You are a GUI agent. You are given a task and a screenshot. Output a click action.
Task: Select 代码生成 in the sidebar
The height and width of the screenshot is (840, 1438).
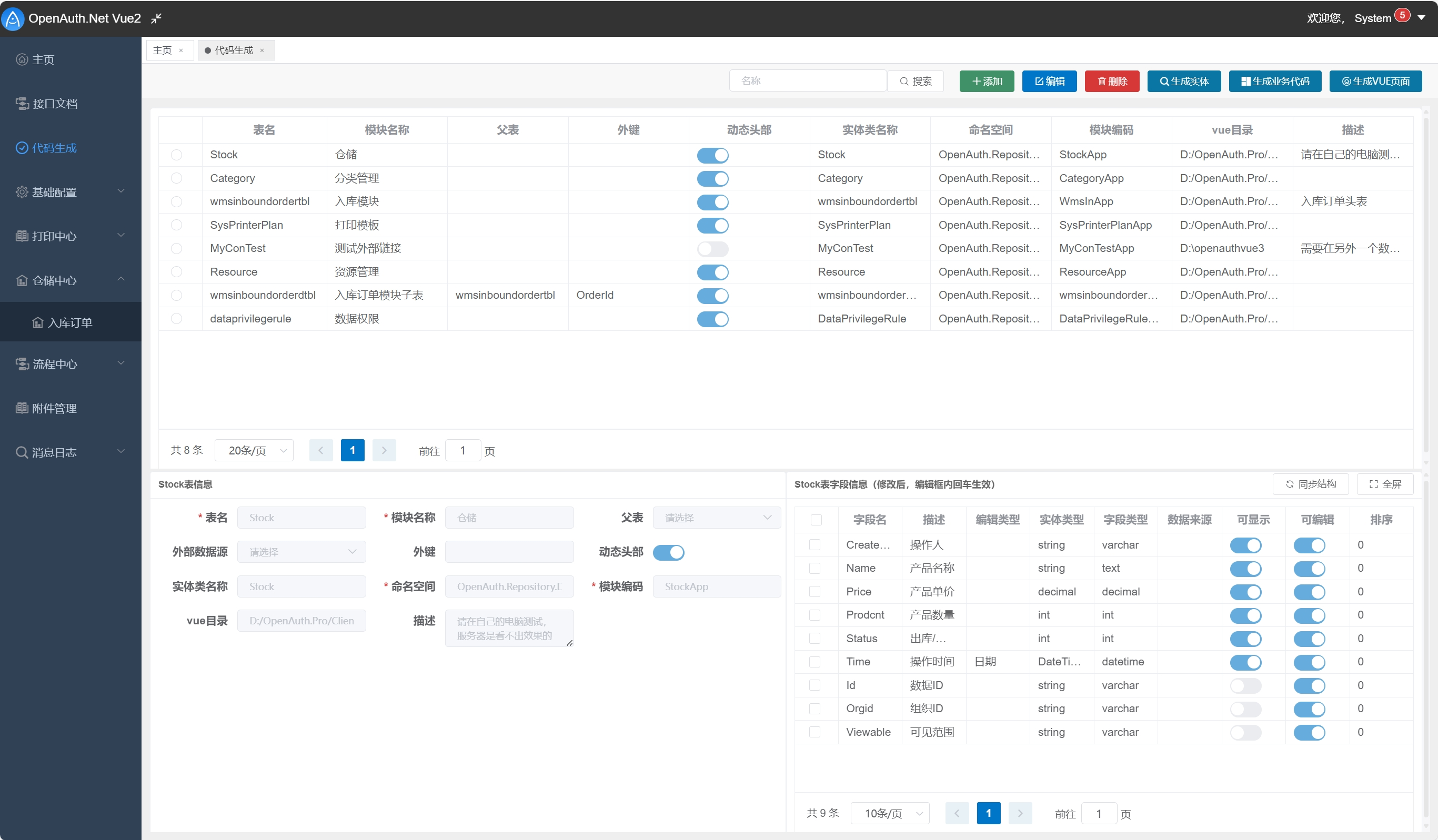(x=53, y=148)
